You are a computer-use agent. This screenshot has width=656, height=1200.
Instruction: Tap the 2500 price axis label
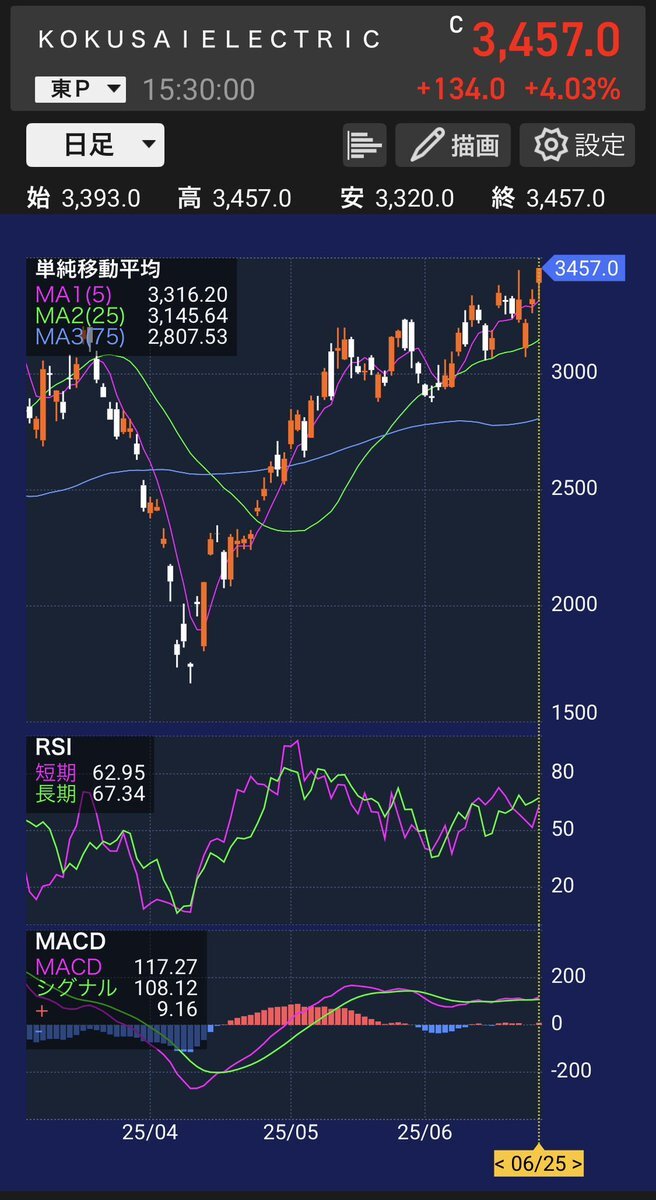click(x=574, y=488)
